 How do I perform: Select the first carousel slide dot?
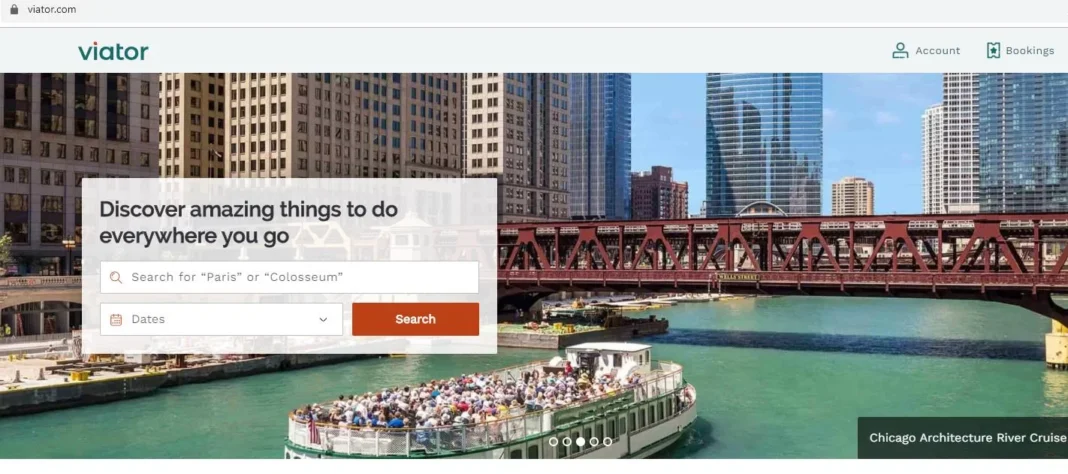point(553,441)
